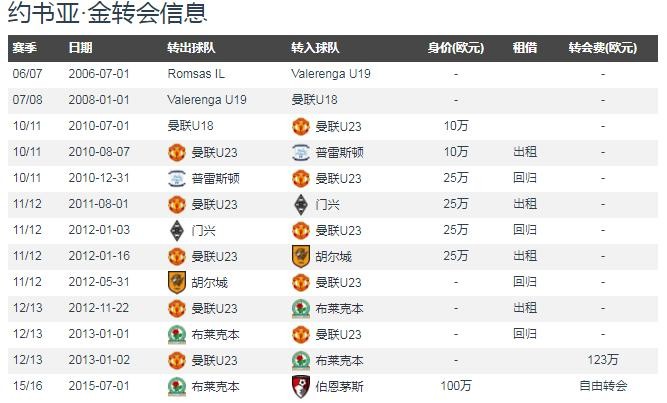
Task: Click the 身价(欧元) column header
Action: [456, 48]
